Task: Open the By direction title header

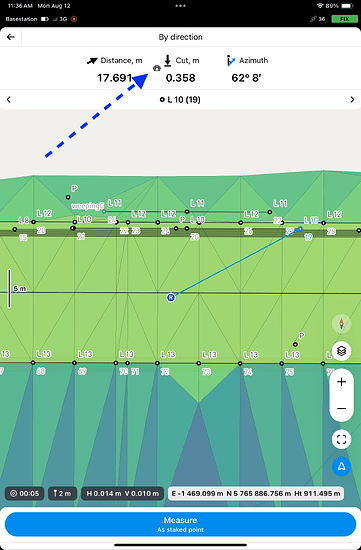Action: point(180,37)
